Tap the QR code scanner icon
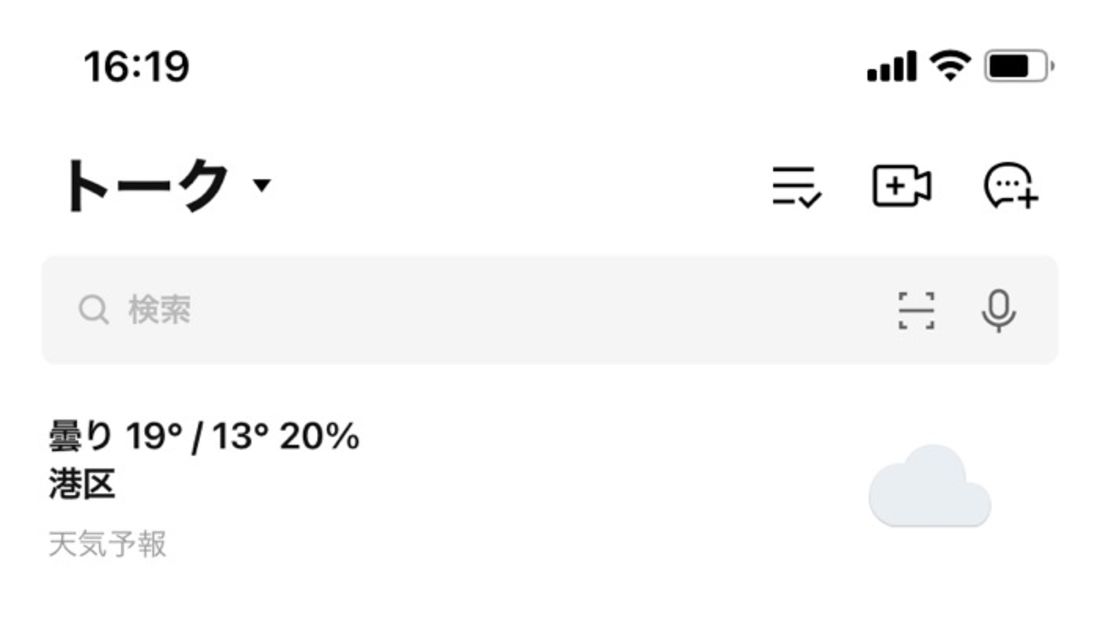Viewport: 1100px width, 624px height. click(x=916, y=310)
